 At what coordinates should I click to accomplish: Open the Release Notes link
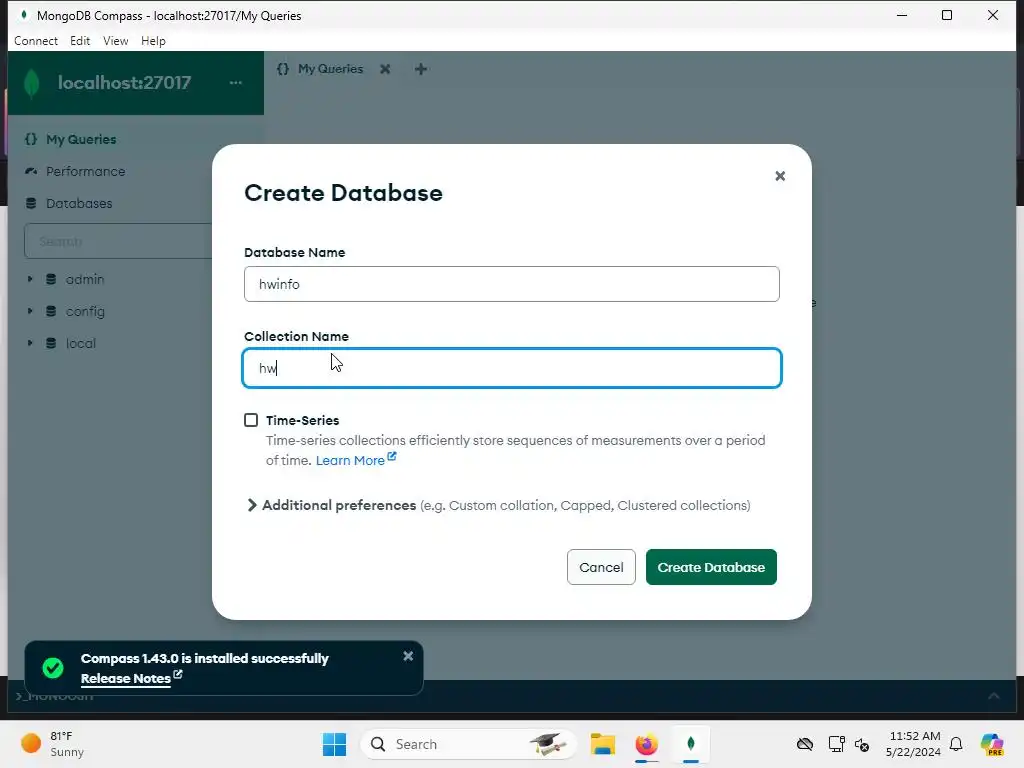coord(131,678)
